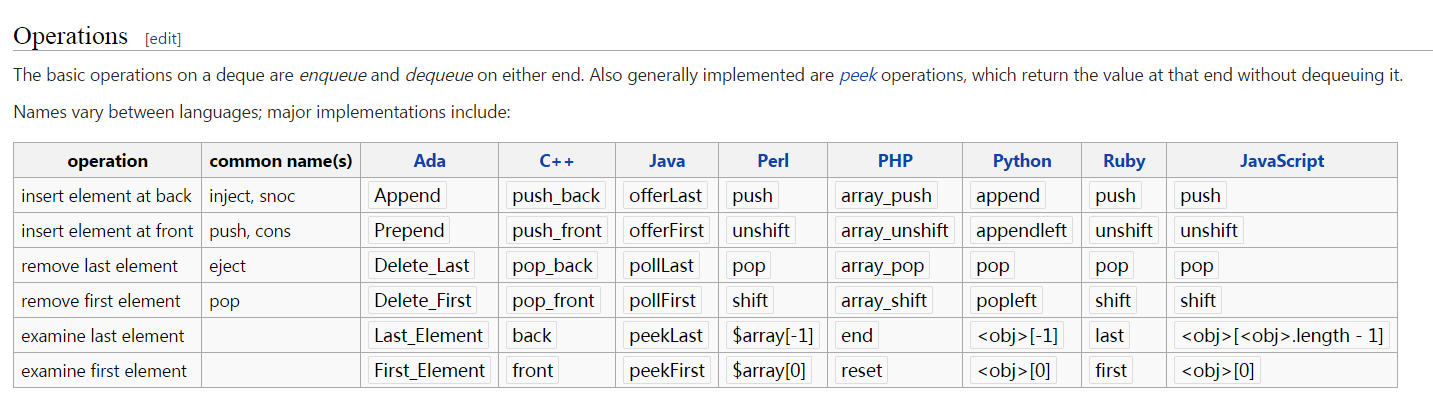Open the Perl column header link
The width and height of the screenshot is (1433, 418).
[x=773, y=160]
